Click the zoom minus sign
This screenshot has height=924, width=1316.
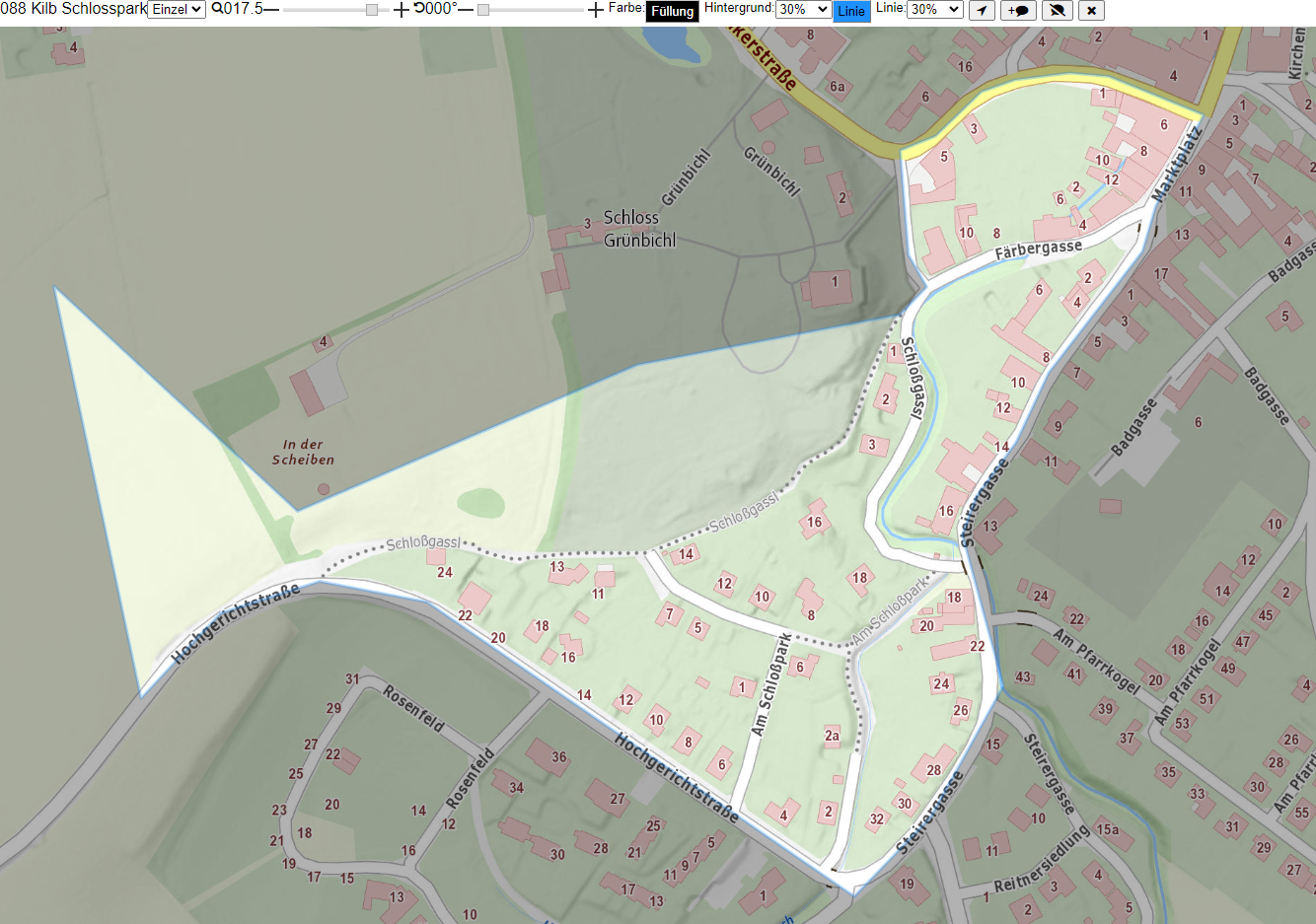click(271, 9)
